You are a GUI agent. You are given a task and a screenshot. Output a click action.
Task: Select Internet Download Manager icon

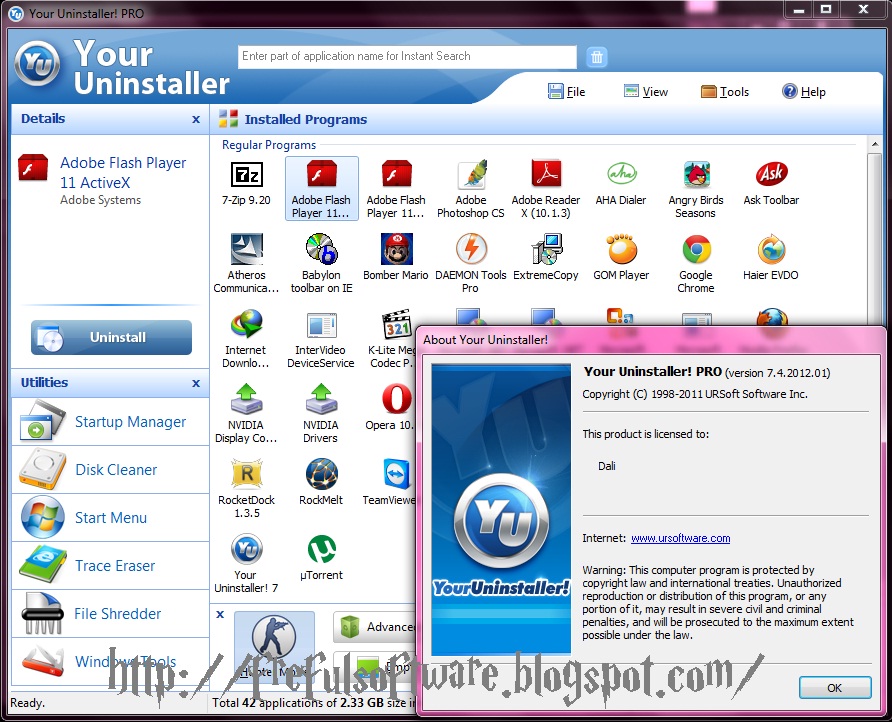coord(246,324)
